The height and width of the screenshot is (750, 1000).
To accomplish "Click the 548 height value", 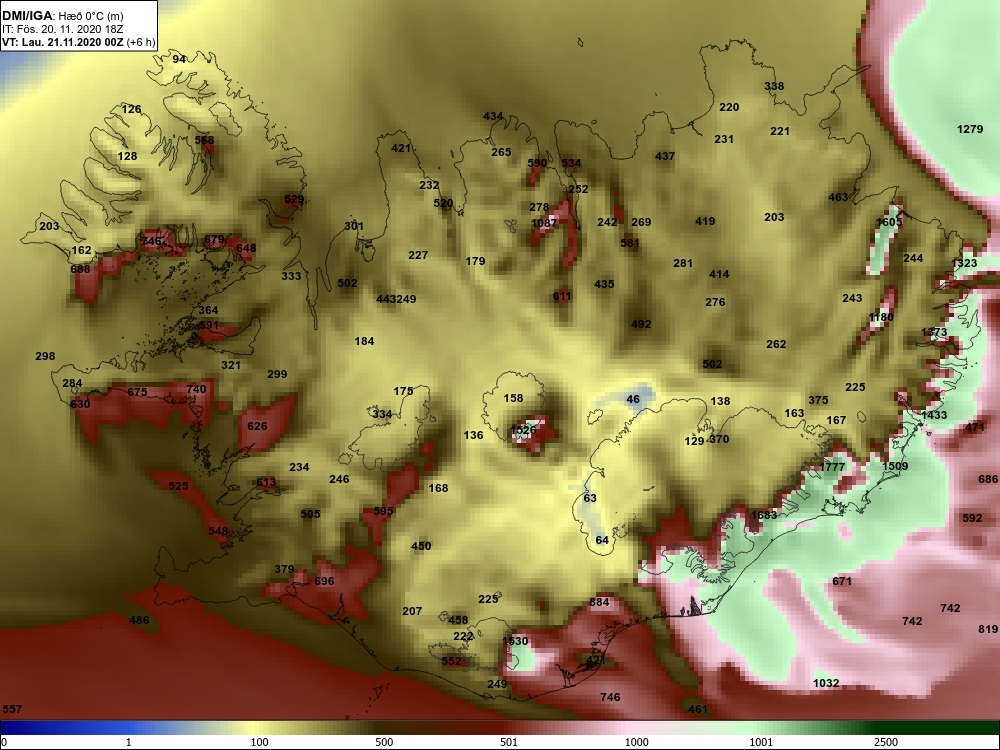I will [x=218, y=531].
